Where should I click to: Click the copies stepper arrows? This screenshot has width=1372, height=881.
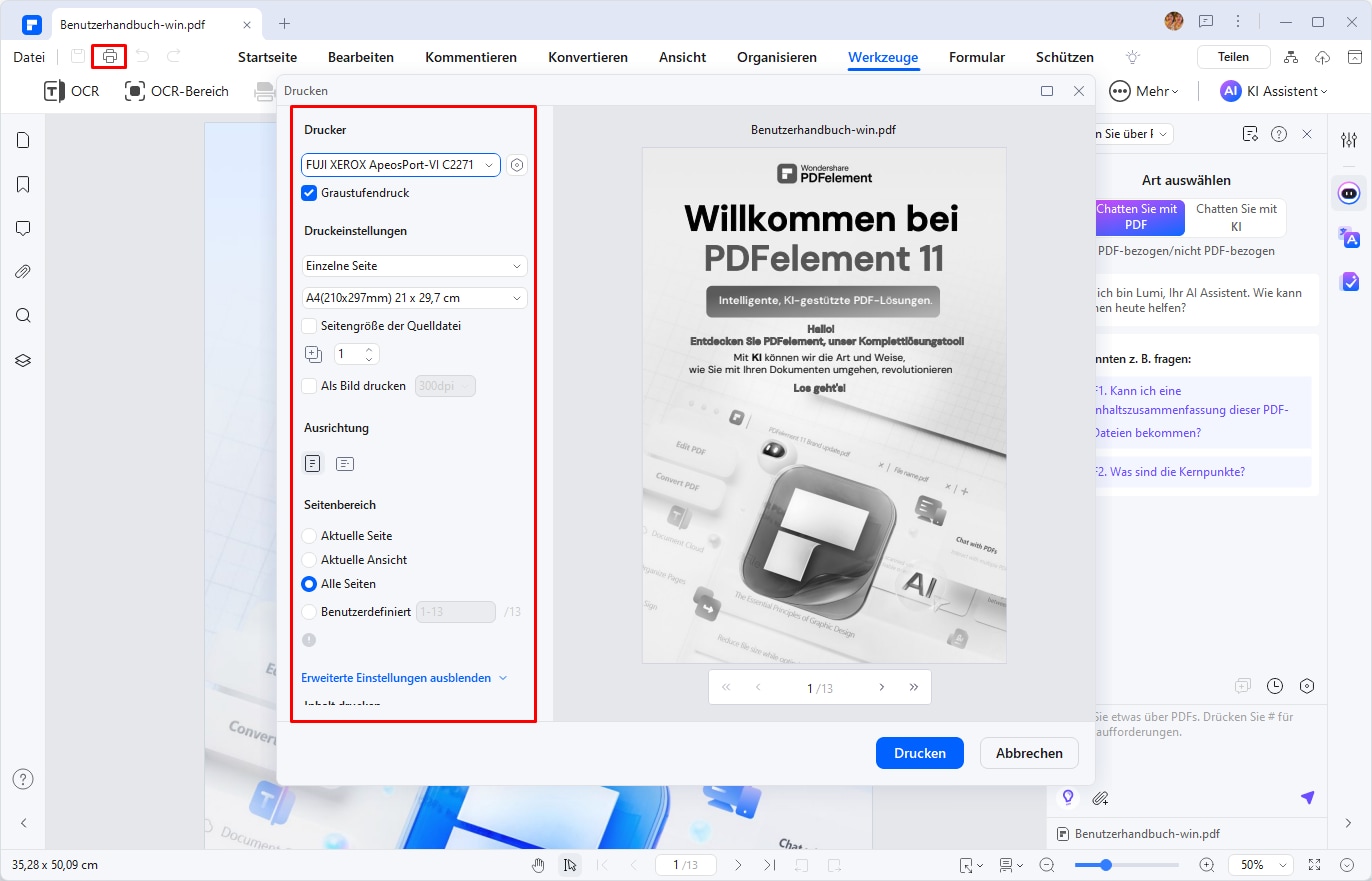pos(369,354)
